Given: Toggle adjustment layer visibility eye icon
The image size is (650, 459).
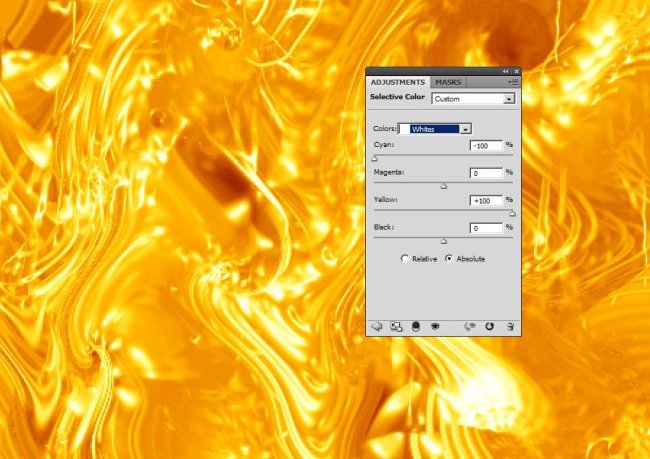Looking at the screenshot, I should pyautogui.click(x=435, y=327).
